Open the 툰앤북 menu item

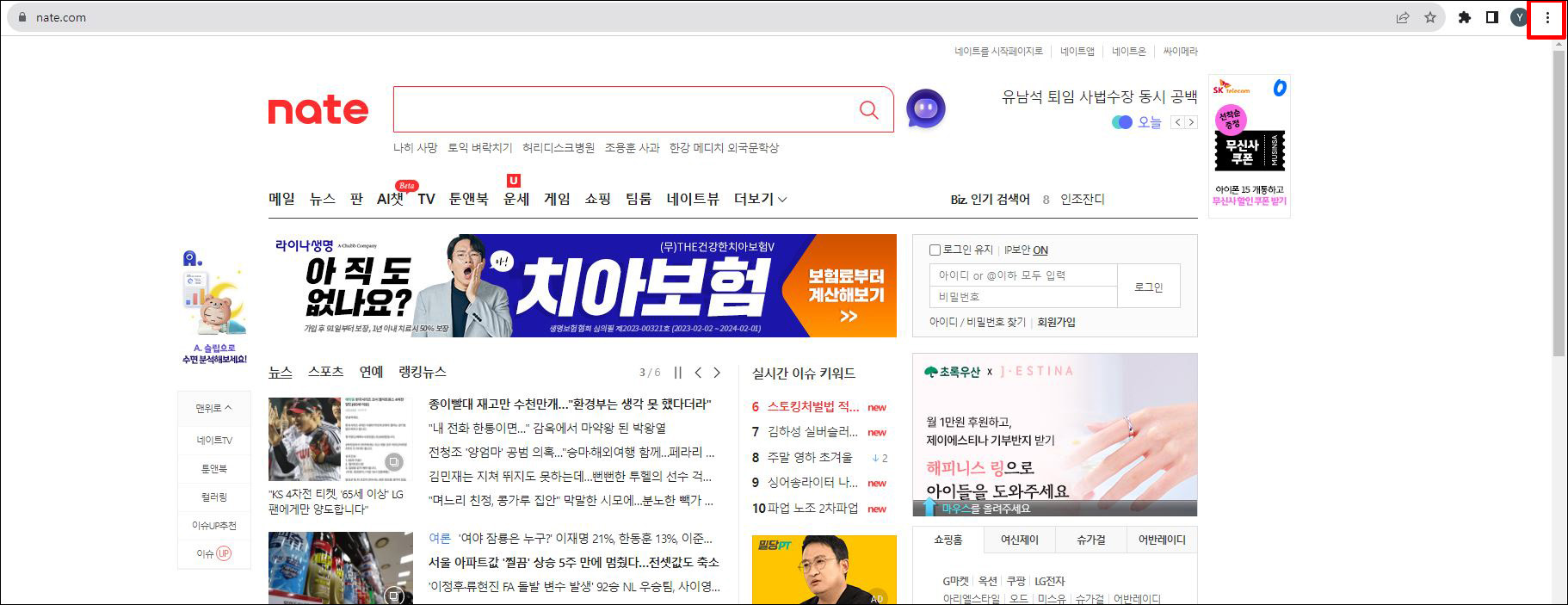pyautogui.click(x=468, y=199)
